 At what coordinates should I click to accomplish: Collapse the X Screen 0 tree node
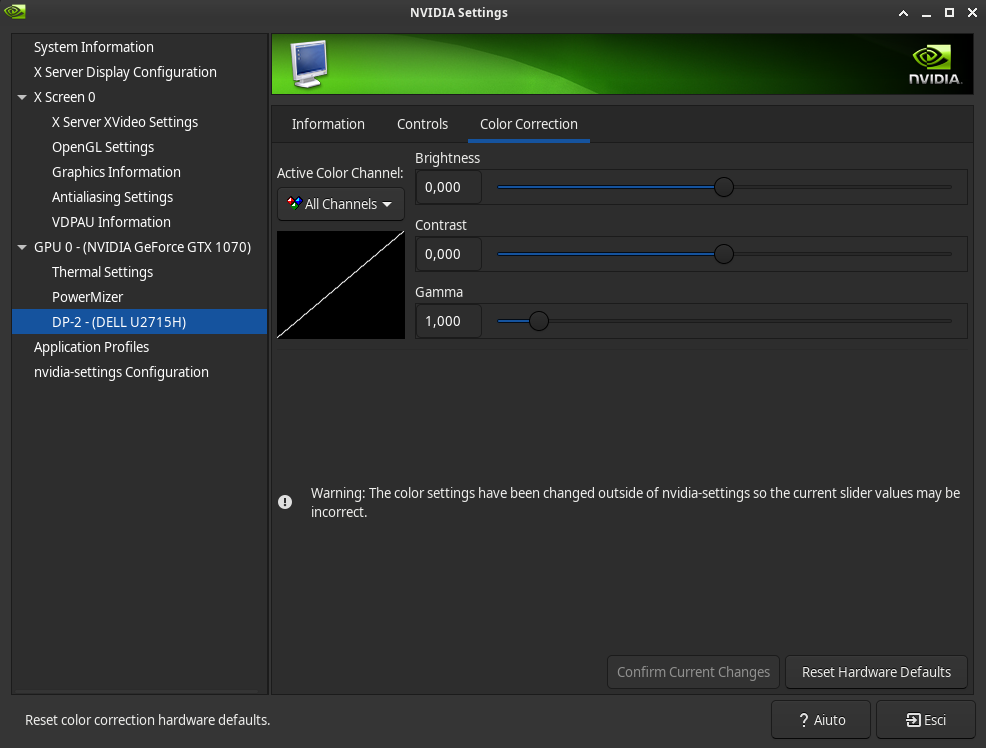coord(22,97)
